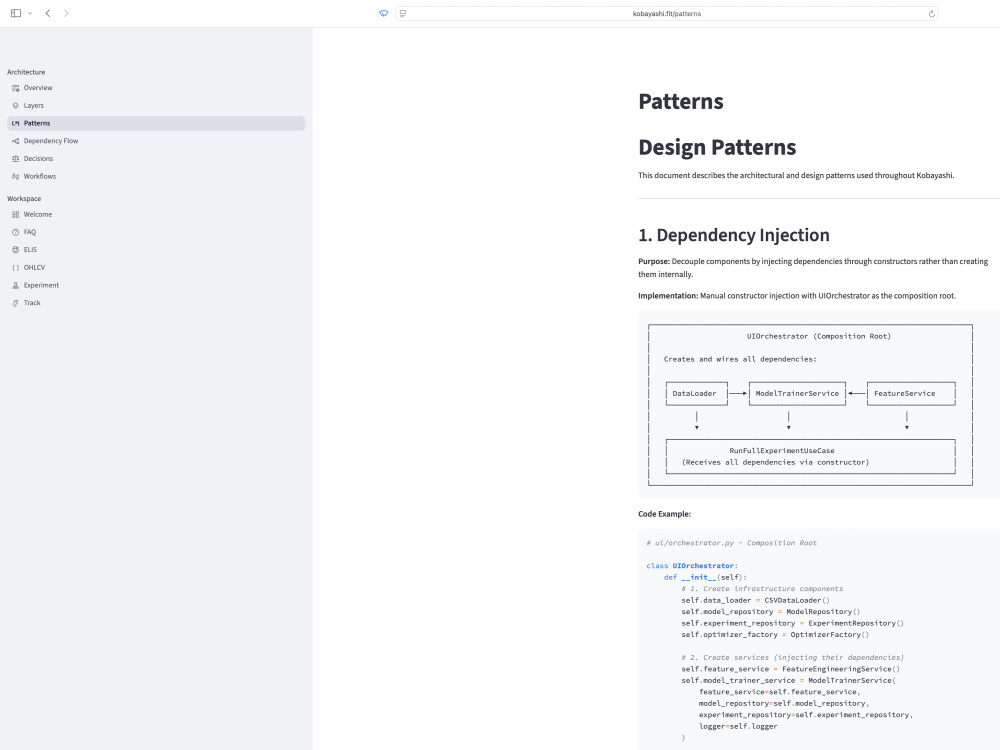Image resolution: width=1000 pixels, height=750 pixels.
Task: Click the class UIOrchestrator code line
Action: (x=692, y=566)
